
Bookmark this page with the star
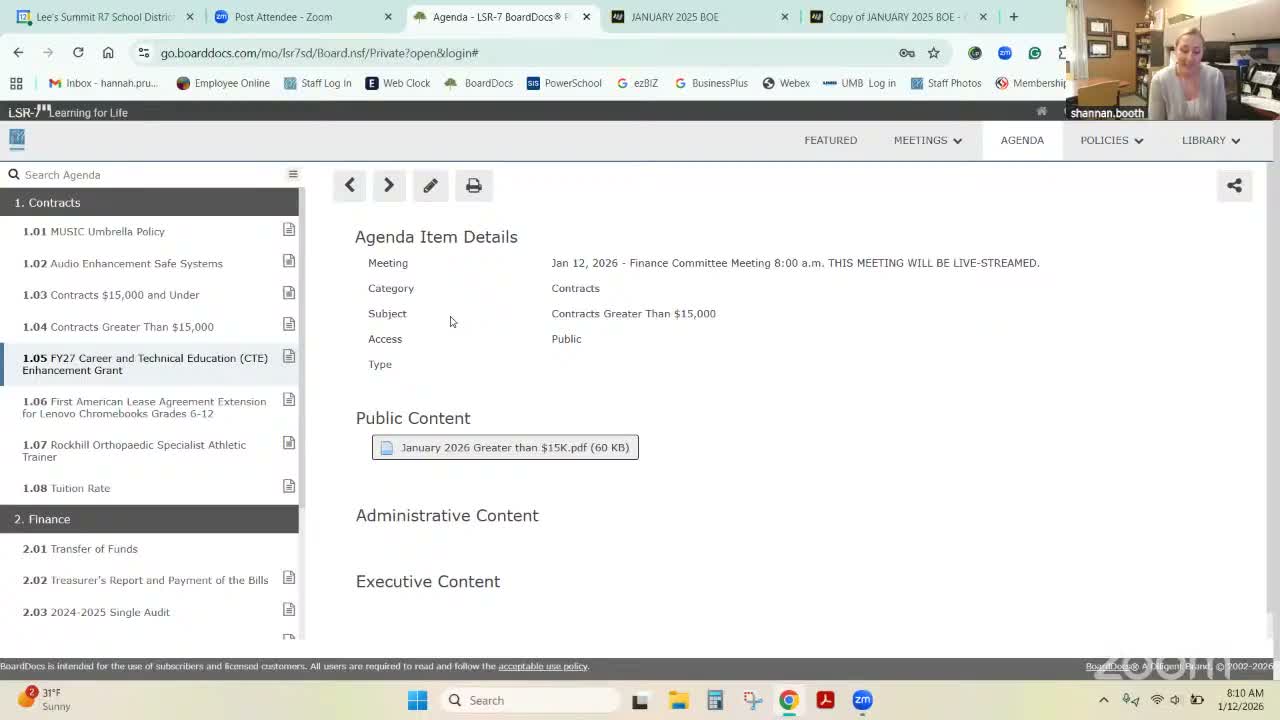933,53
